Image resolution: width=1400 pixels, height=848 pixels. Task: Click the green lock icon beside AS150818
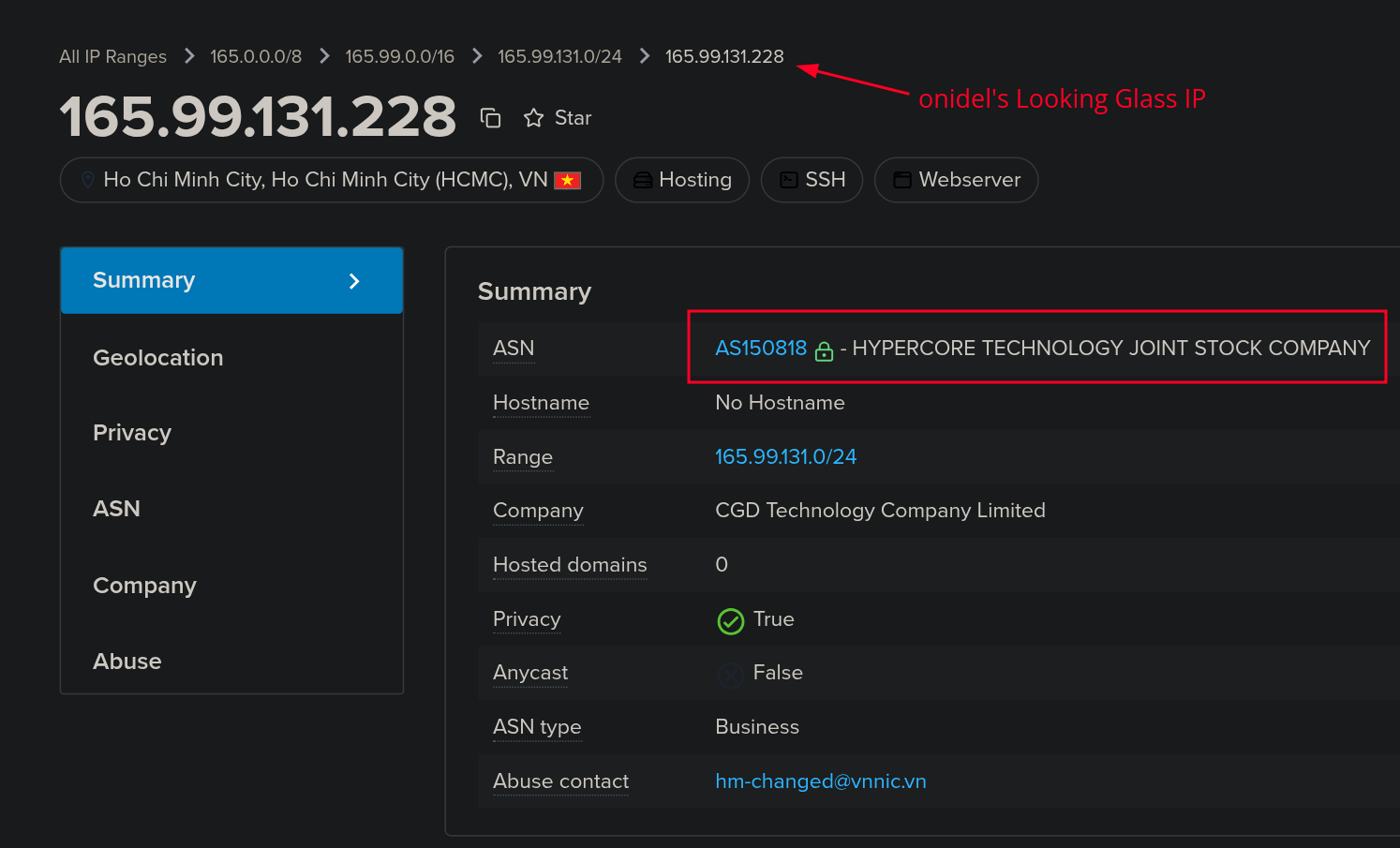[x=824, y=350]
